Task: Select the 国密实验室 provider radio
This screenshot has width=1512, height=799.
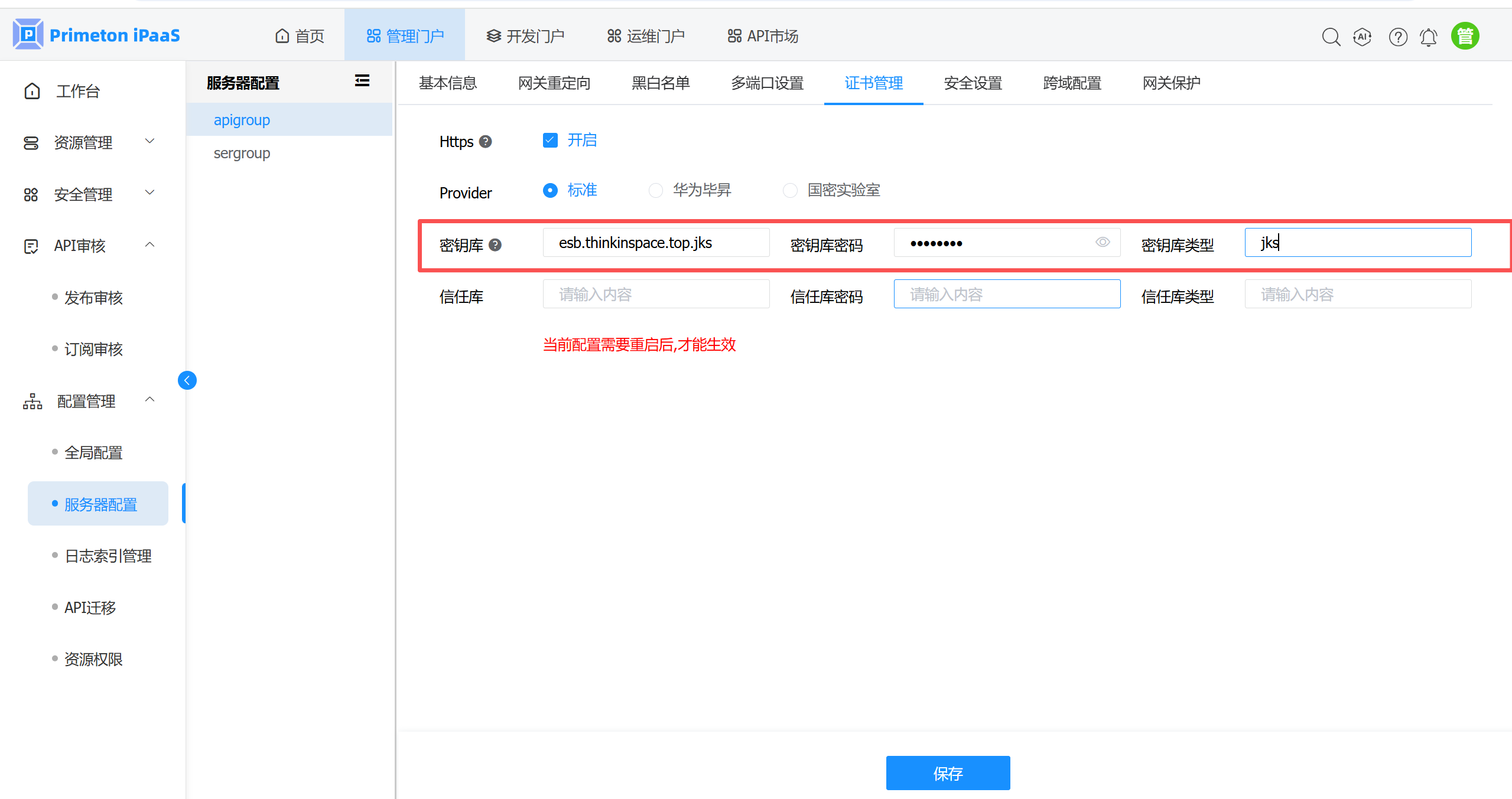Action: coord(789,190)
